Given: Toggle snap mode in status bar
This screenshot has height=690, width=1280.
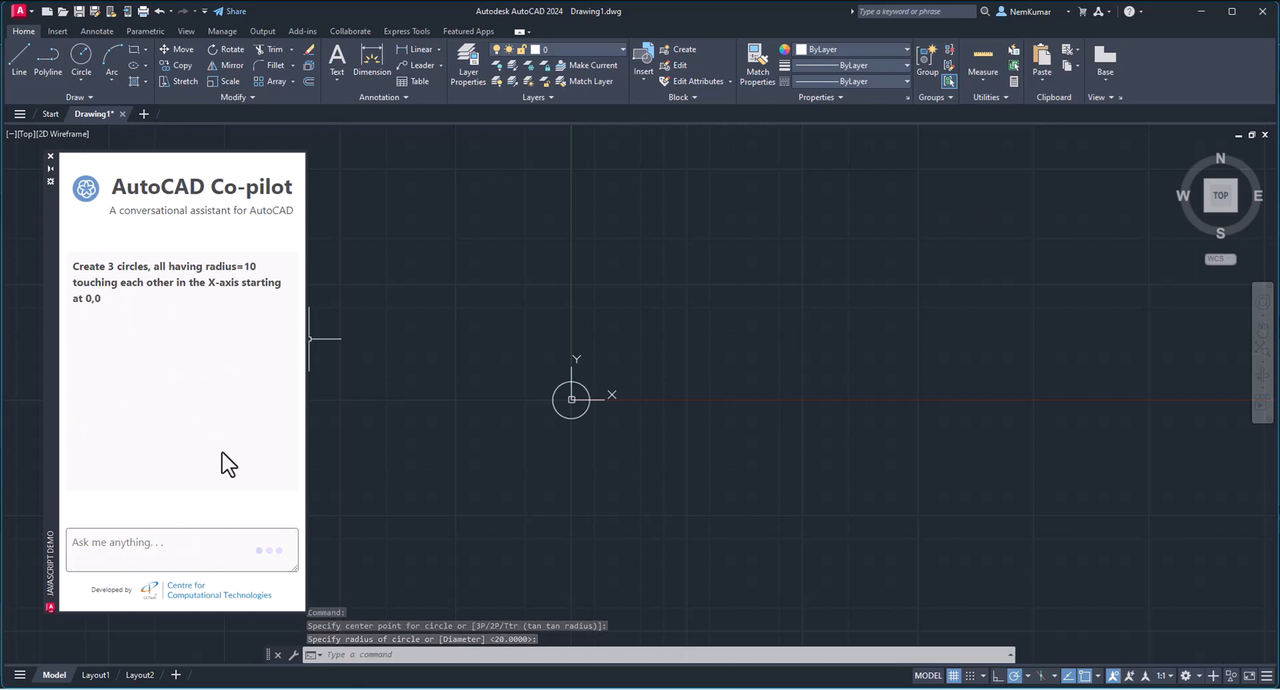Looking at the screenshot, I should (971, 675).
